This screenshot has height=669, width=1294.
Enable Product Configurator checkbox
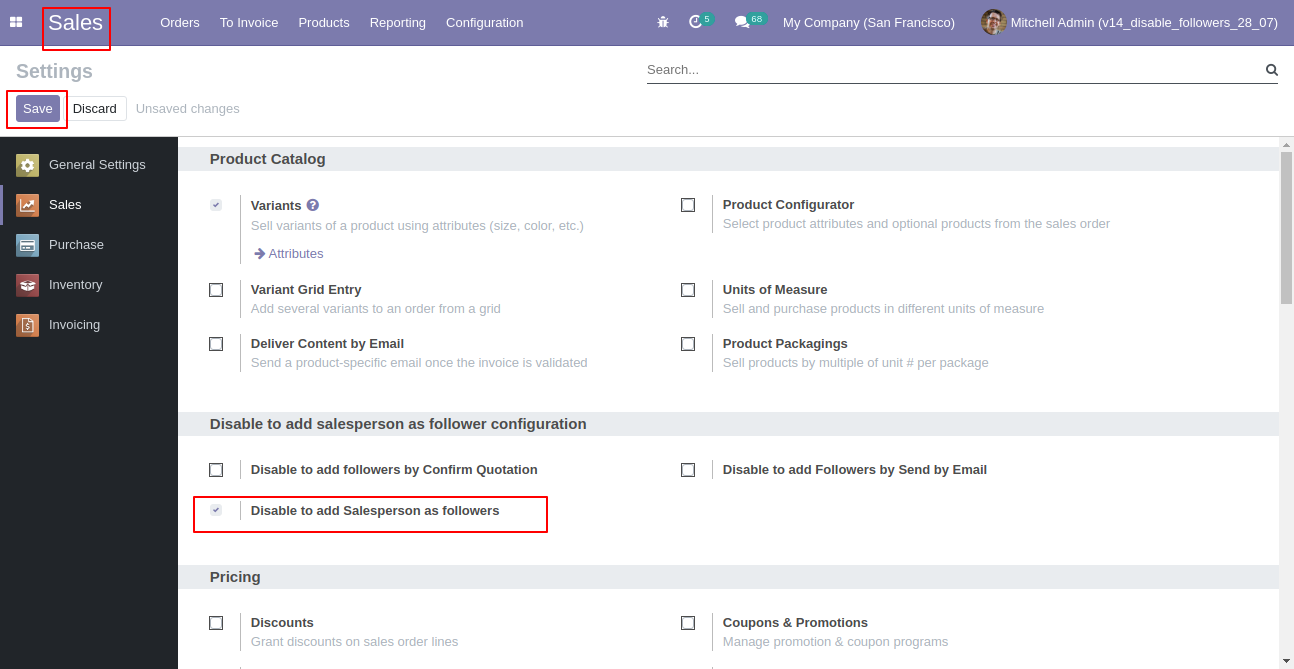(x=688, y=205)
